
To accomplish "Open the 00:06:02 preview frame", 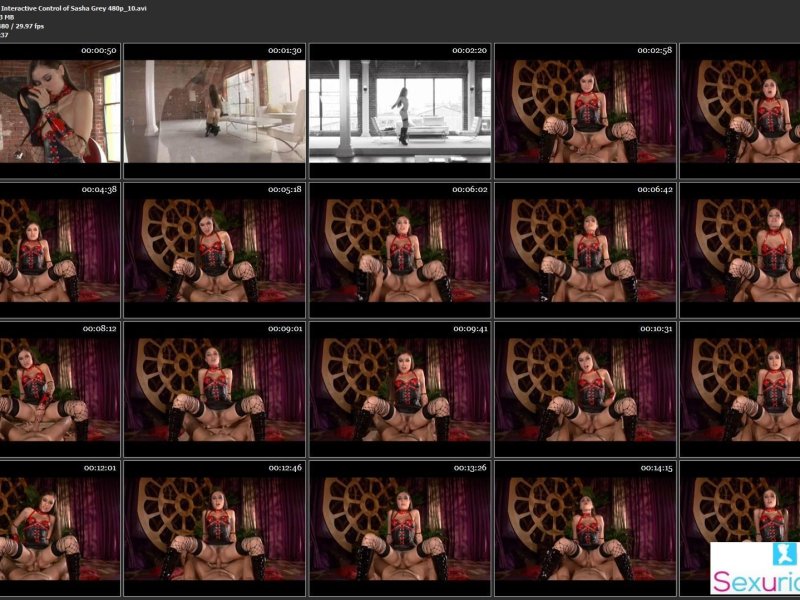I will (x=400, y=250).
